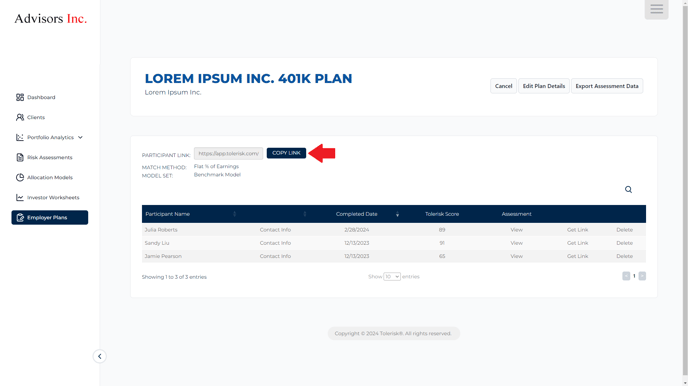This screenshot has height=386, width=688.
Task: Open Clients menu item
Action: click(x=36, y=117)
